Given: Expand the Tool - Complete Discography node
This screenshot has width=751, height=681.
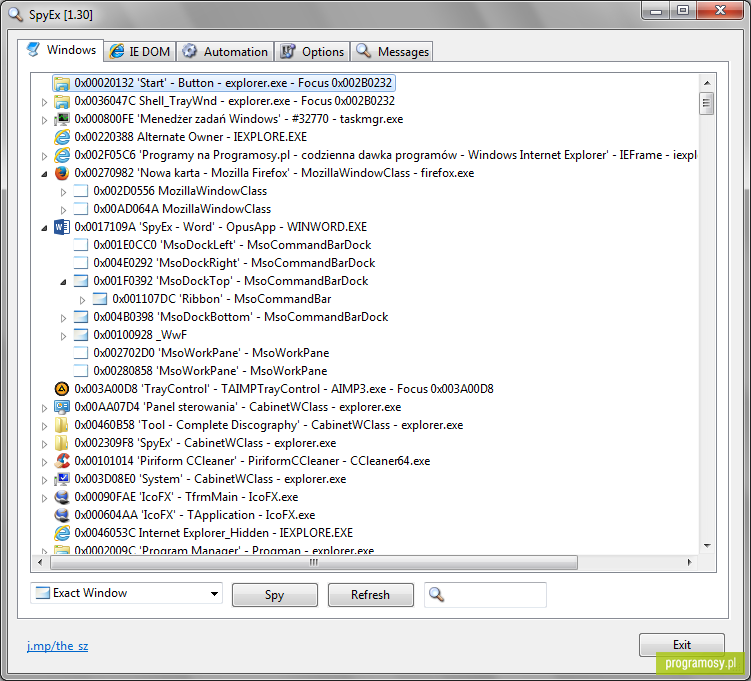Looking at the screenshot, I should click(44, 426).
